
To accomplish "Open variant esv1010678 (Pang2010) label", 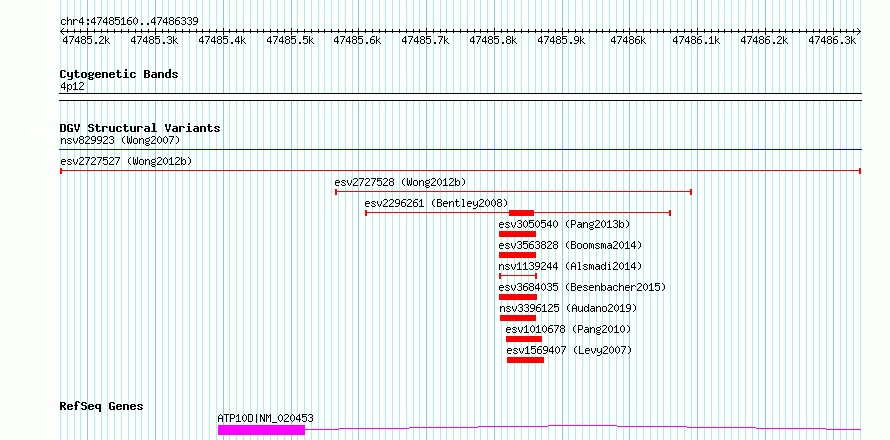I will pyautogui.click(x=568, y=329).
